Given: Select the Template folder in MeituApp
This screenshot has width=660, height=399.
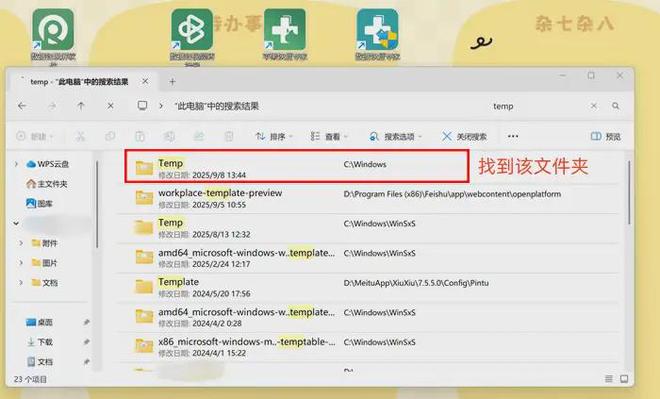Looking at the screenshot, I should point(367,287).
